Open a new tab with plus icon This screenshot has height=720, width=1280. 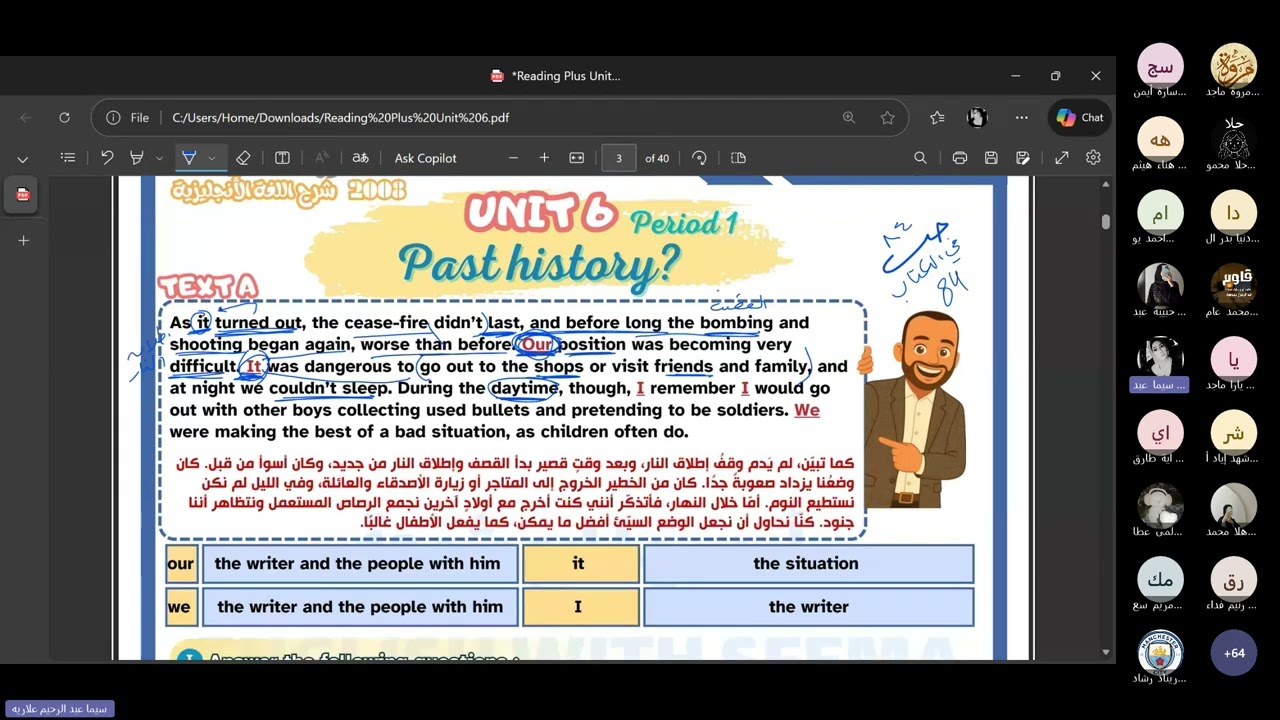point(23,240)
